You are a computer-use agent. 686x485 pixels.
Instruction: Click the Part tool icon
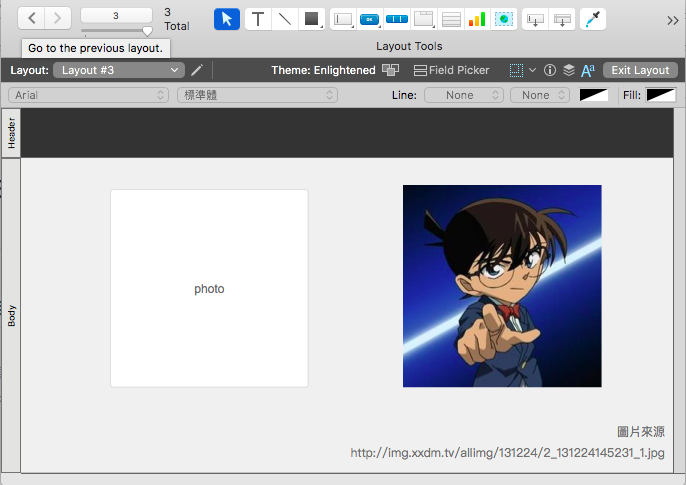562,19
